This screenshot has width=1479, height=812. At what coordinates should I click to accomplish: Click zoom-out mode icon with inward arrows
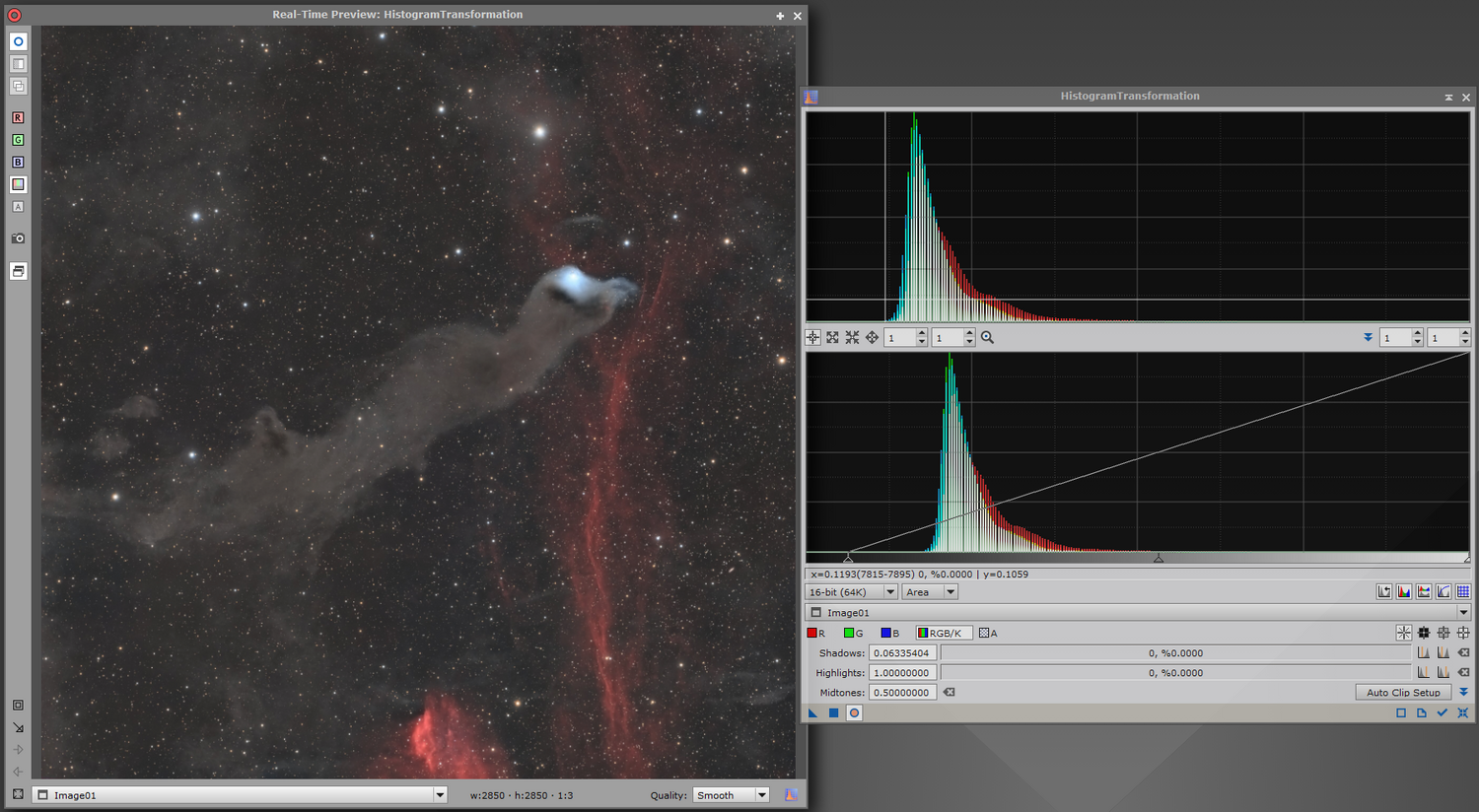click(x=852, y=337)
